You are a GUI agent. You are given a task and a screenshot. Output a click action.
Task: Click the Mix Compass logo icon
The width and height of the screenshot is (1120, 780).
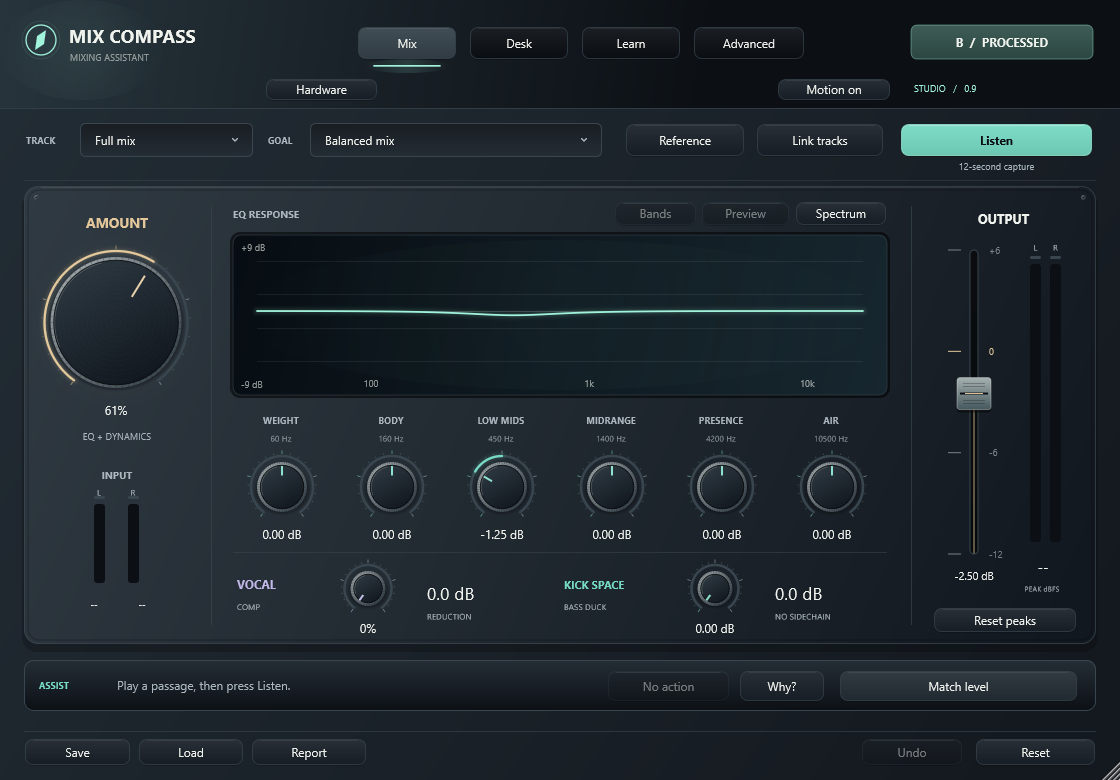click(x=41, y=40)
